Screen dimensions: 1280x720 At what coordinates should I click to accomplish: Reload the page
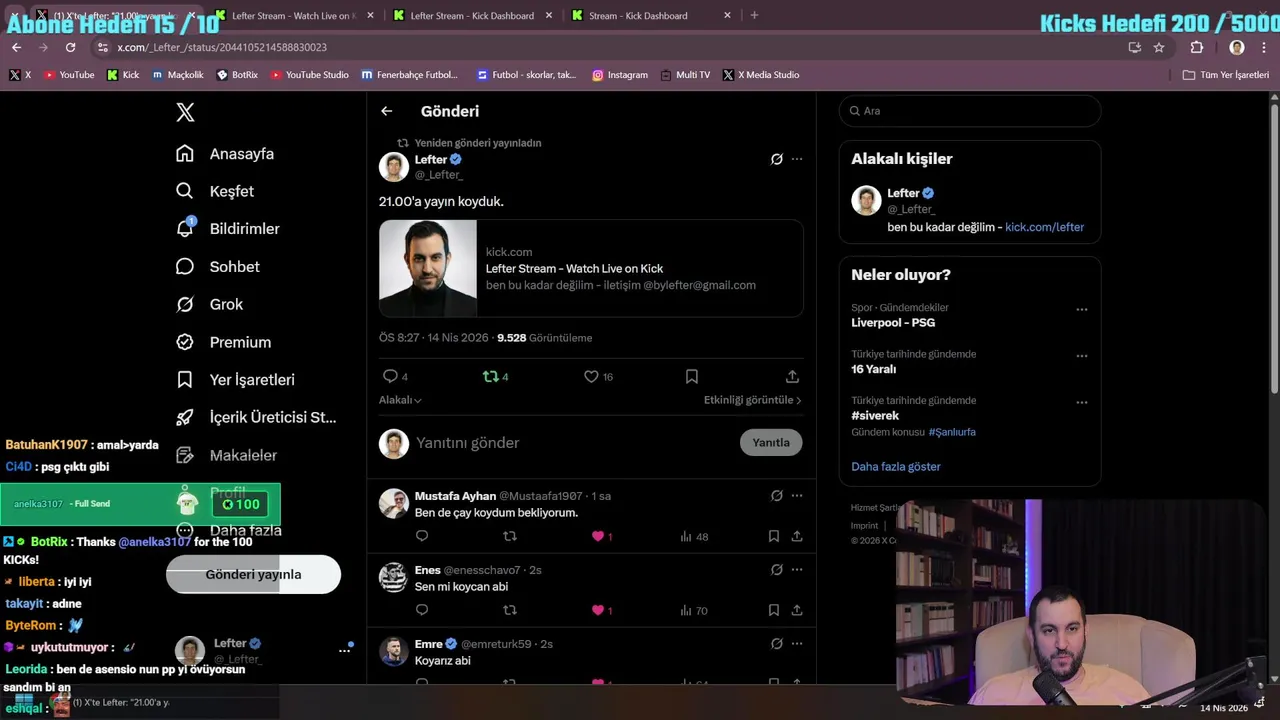point(70,47)
